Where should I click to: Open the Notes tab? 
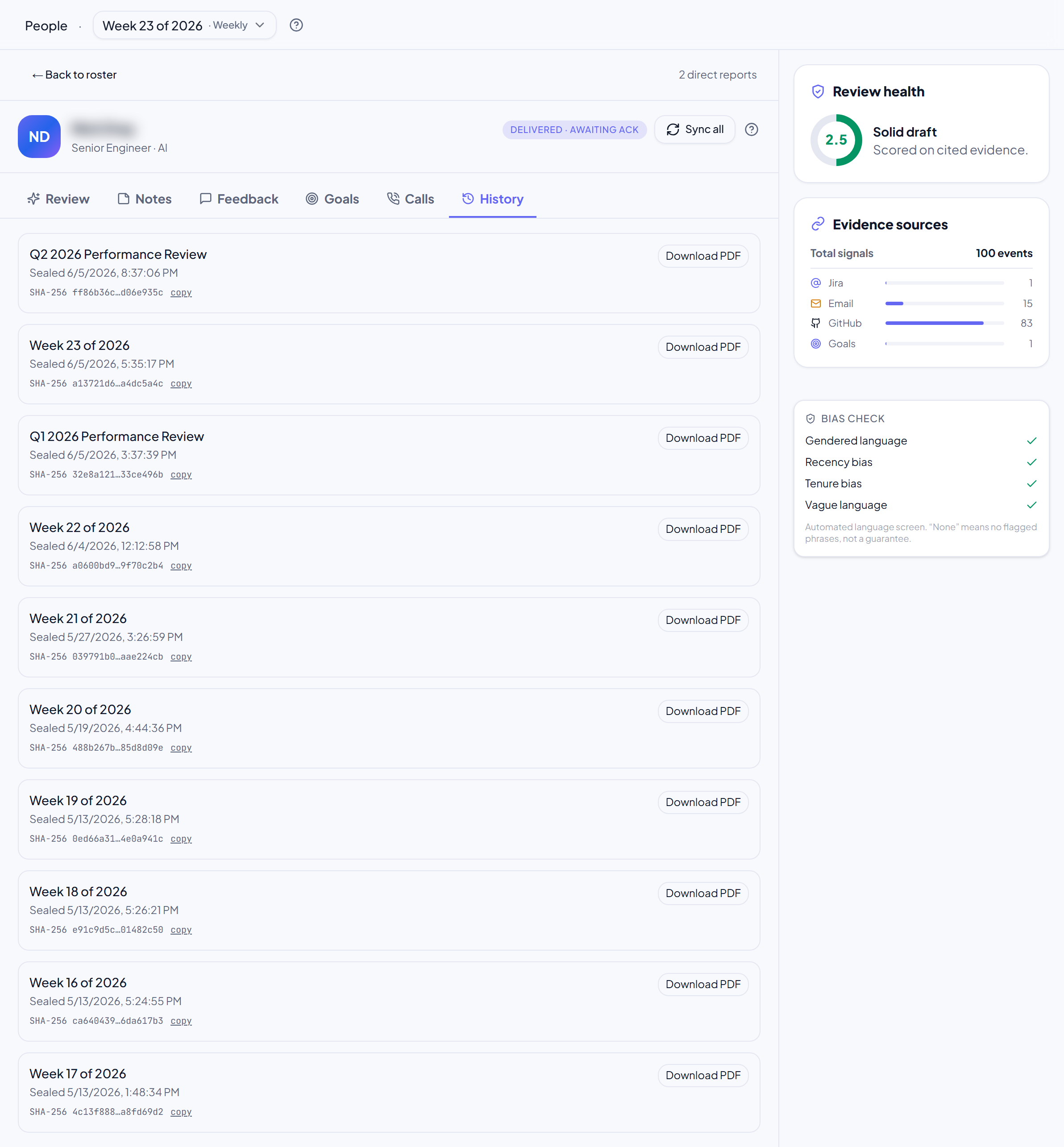(x=145, y=199)
